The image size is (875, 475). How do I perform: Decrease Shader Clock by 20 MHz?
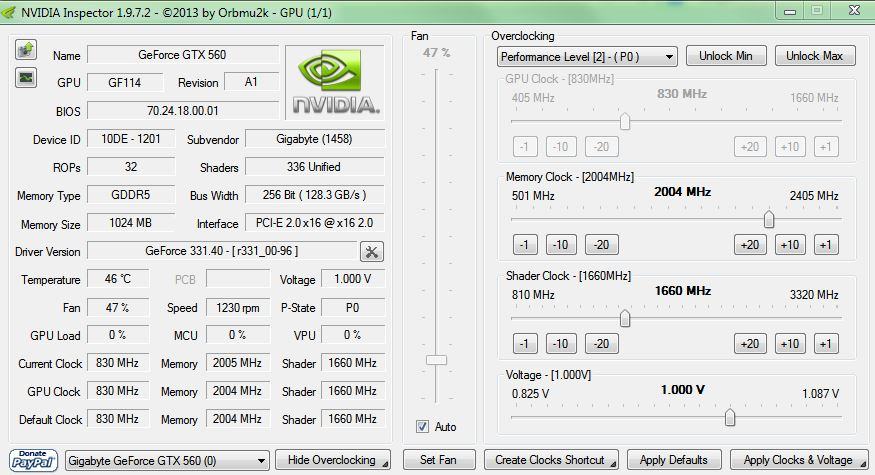click(x=601, y=343)
